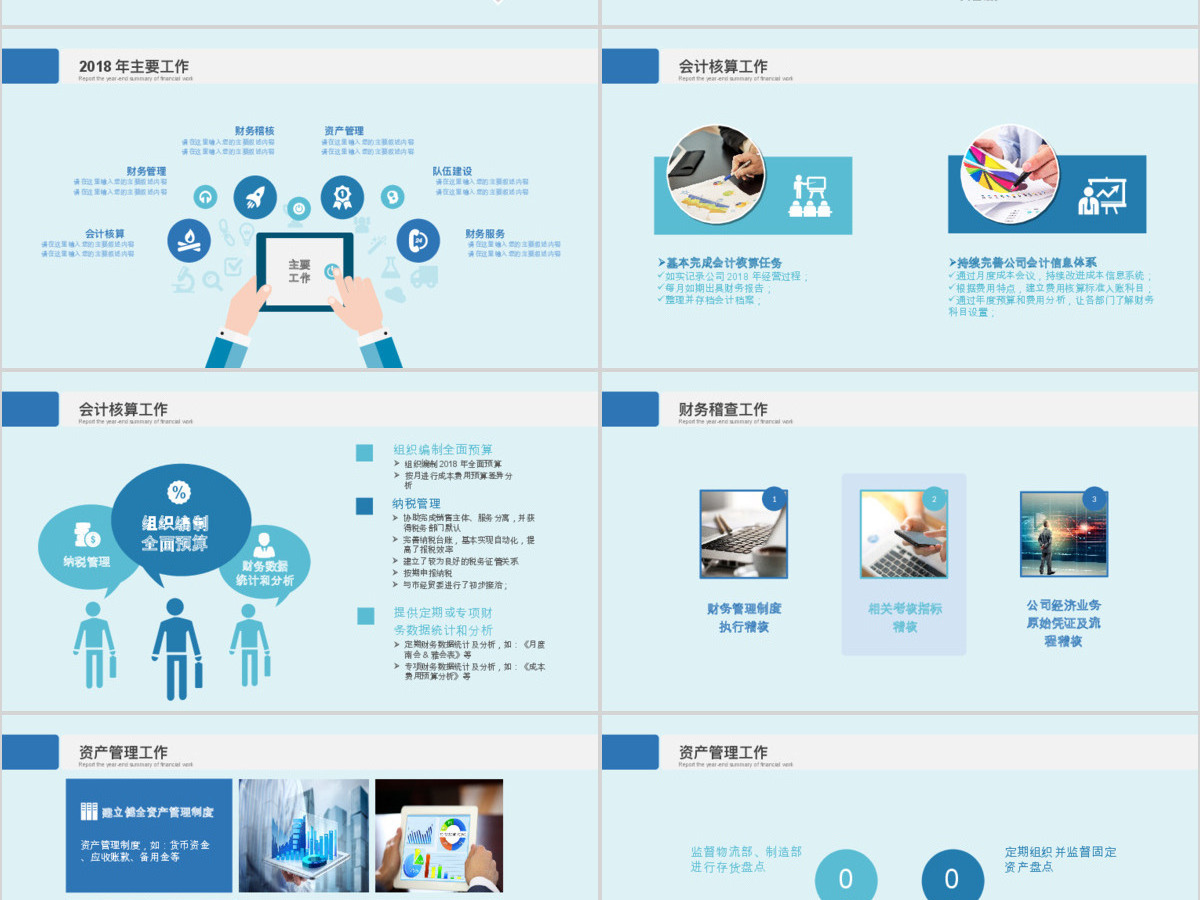
Task: Click the dark blue middle person figure
Action: click(177, 649)
